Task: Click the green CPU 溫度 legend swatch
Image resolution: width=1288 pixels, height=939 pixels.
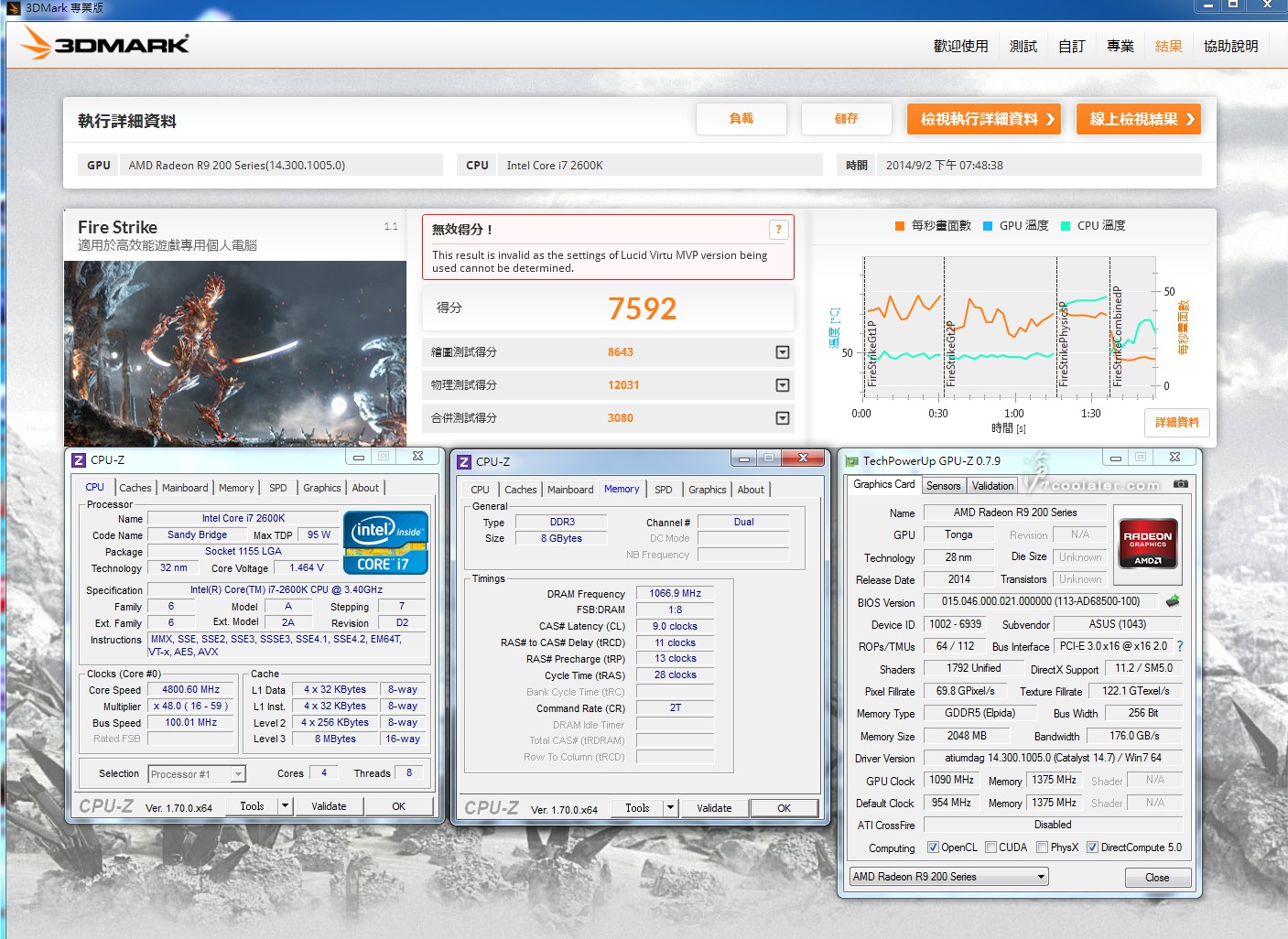Action: point(1066,226)
